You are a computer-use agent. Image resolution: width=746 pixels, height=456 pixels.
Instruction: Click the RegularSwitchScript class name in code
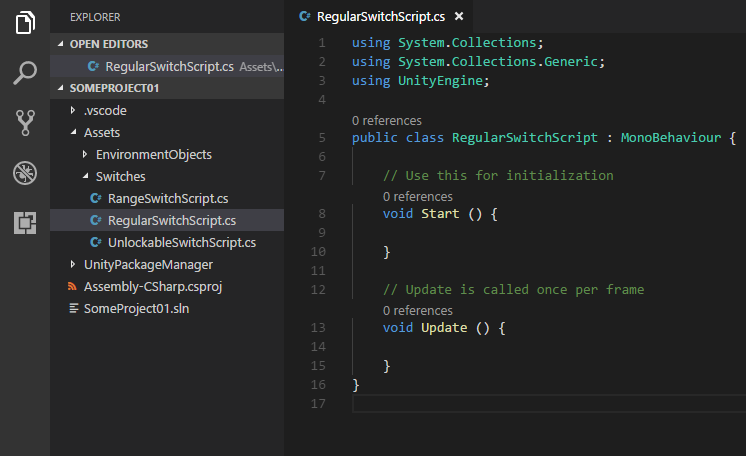[525, 138]
